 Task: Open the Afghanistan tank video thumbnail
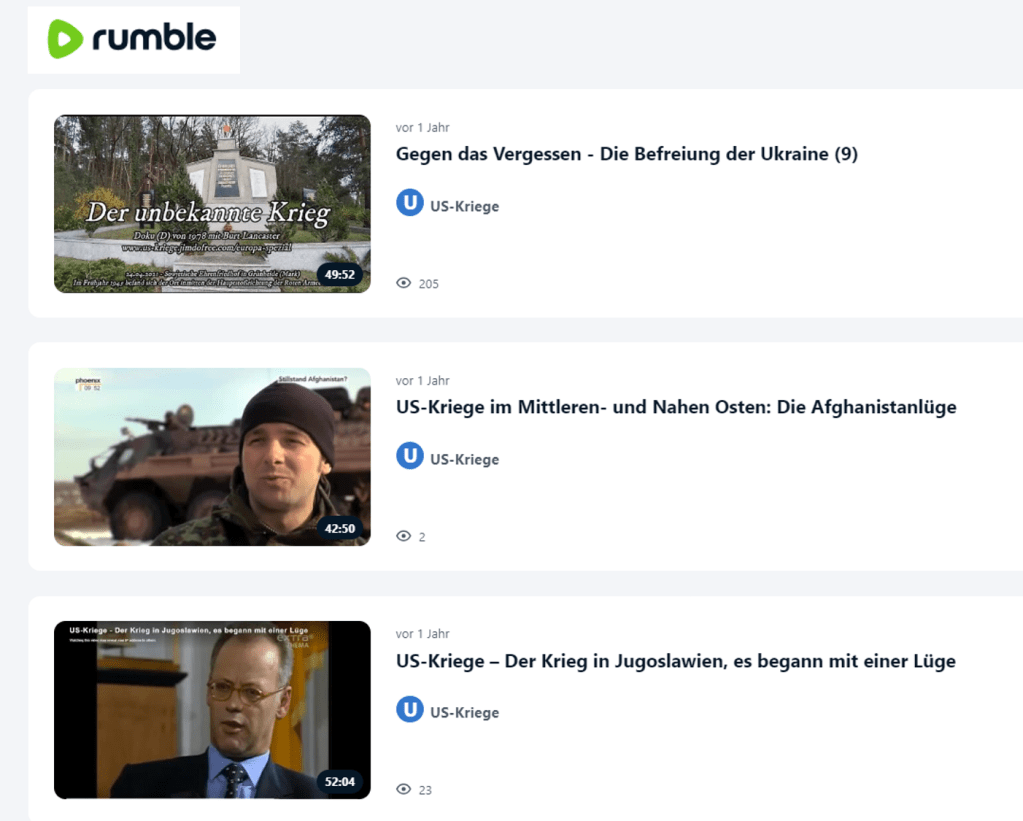click(212, 456)
